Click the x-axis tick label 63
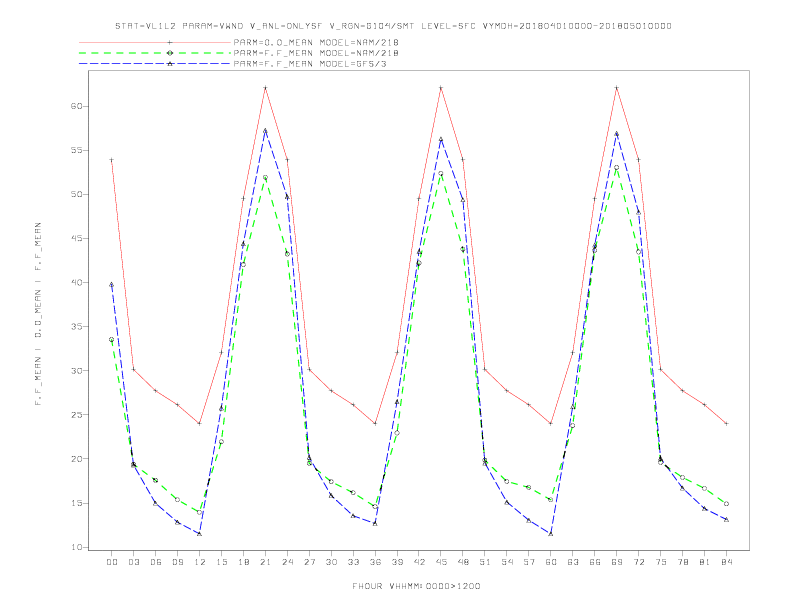 point(573,563)
